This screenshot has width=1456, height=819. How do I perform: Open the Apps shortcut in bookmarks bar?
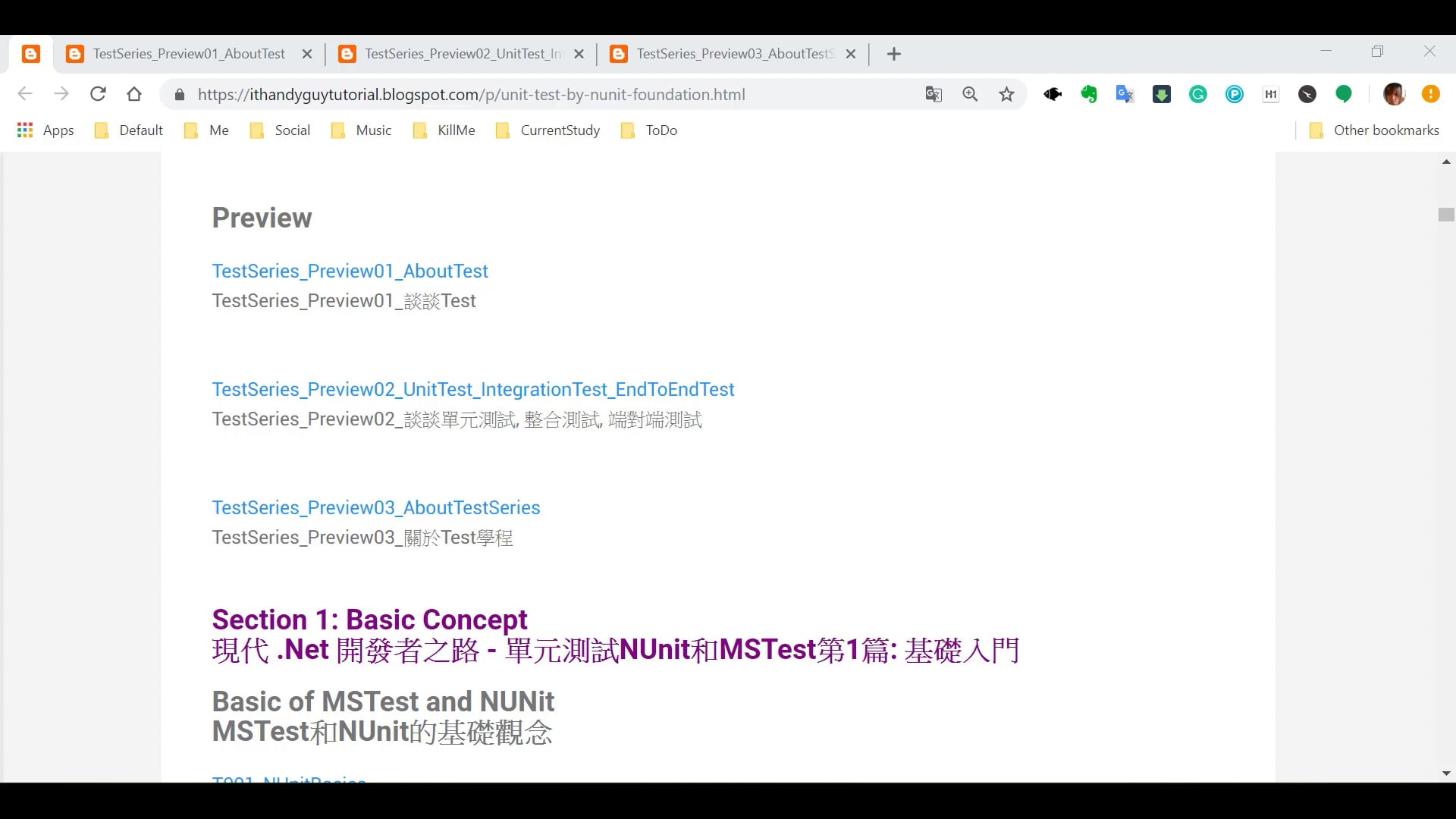click(45, 130)
